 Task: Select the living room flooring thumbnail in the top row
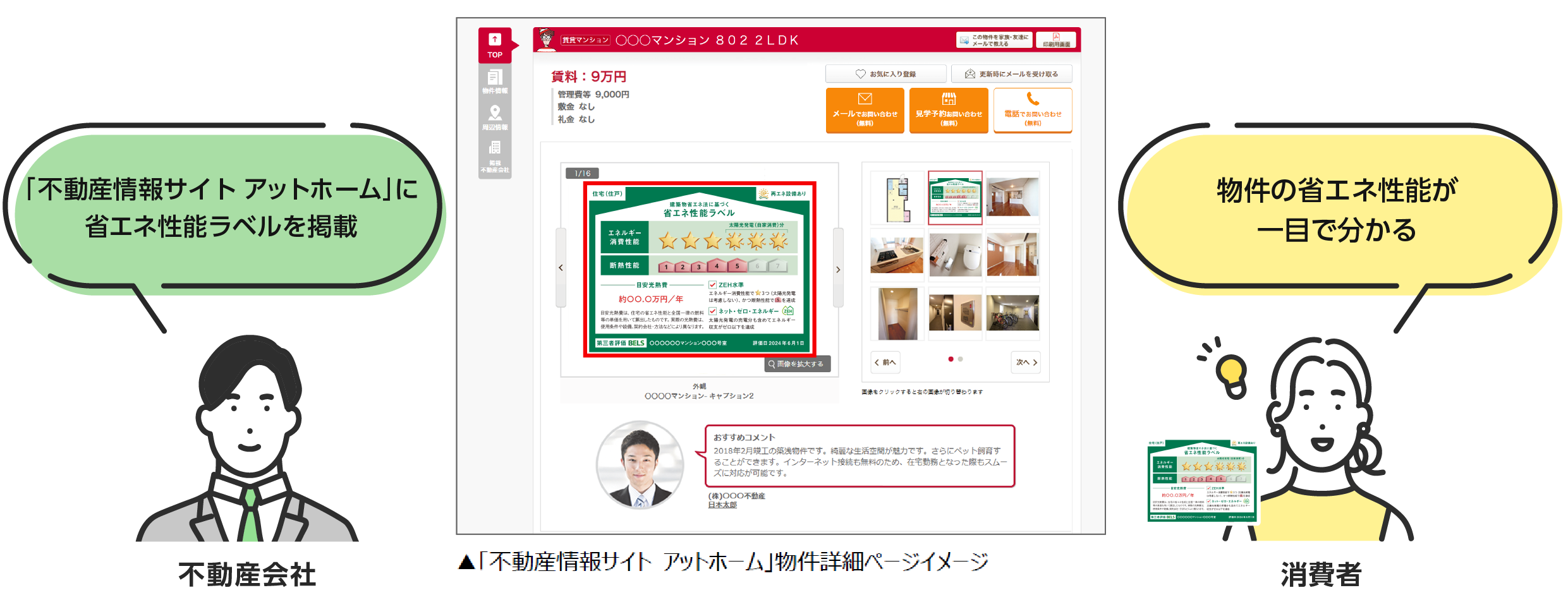pyautogui.click(x=1012, y=198)
